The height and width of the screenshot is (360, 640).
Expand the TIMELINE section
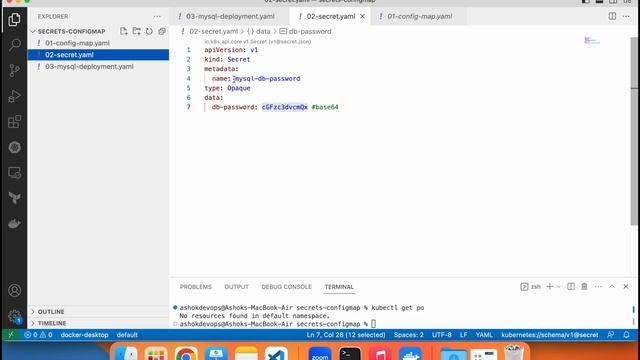51,323
